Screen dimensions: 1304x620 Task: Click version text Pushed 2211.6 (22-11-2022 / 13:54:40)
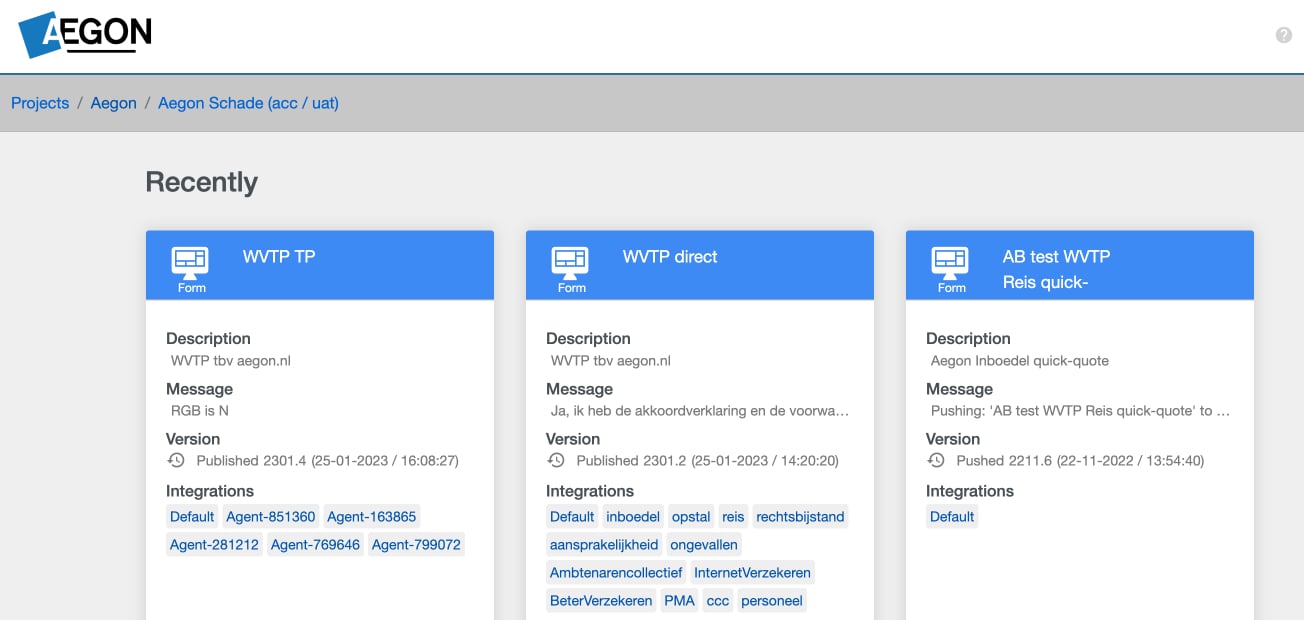[x=1080, y=461]
